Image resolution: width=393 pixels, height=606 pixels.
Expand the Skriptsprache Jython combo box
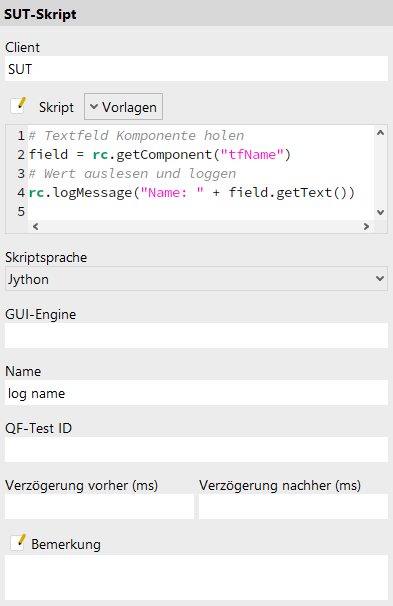tap(196, 279)
